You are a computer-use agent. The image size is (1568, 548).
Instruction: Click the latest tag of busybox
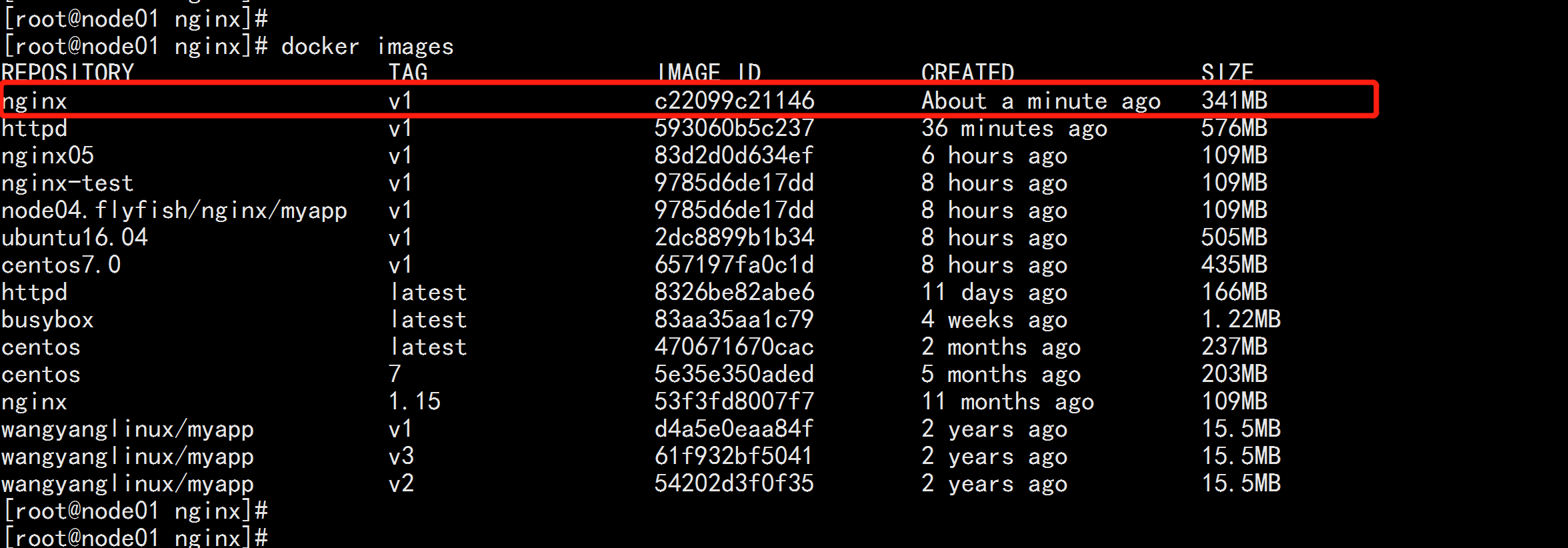point(428,319)
